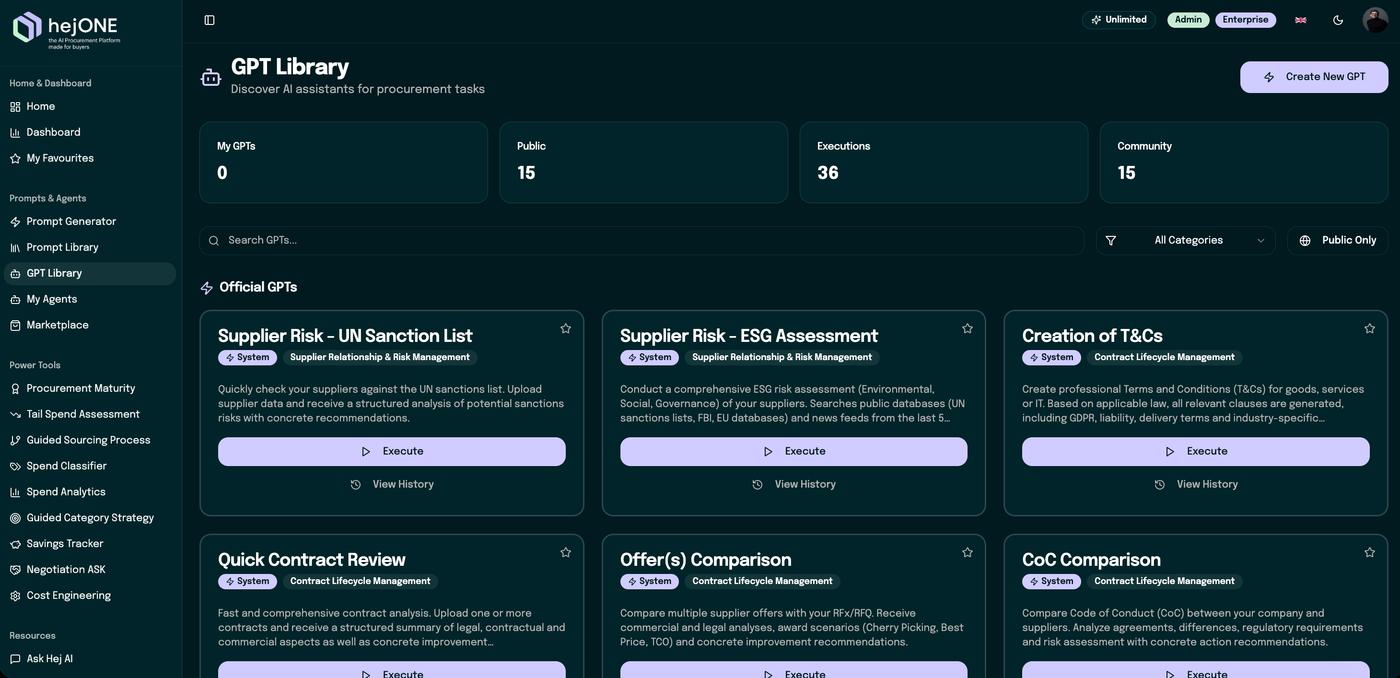Select GPT Library in sidebar
The width and height of the screenshot is (1400, 678).
point(88,274)
